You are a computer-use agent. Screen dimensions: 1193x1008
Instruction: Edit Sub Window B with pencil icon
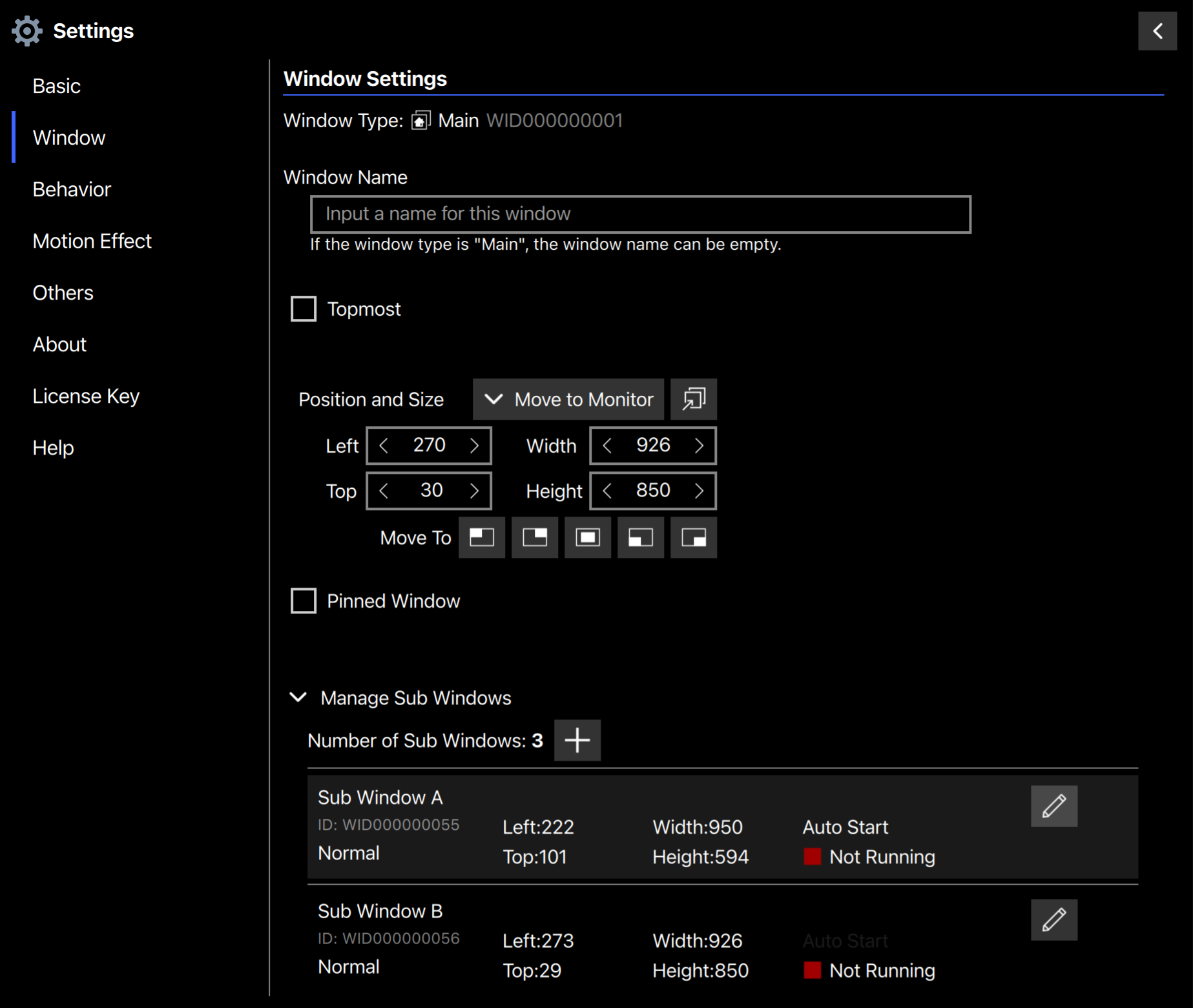tap(1053, 920)
